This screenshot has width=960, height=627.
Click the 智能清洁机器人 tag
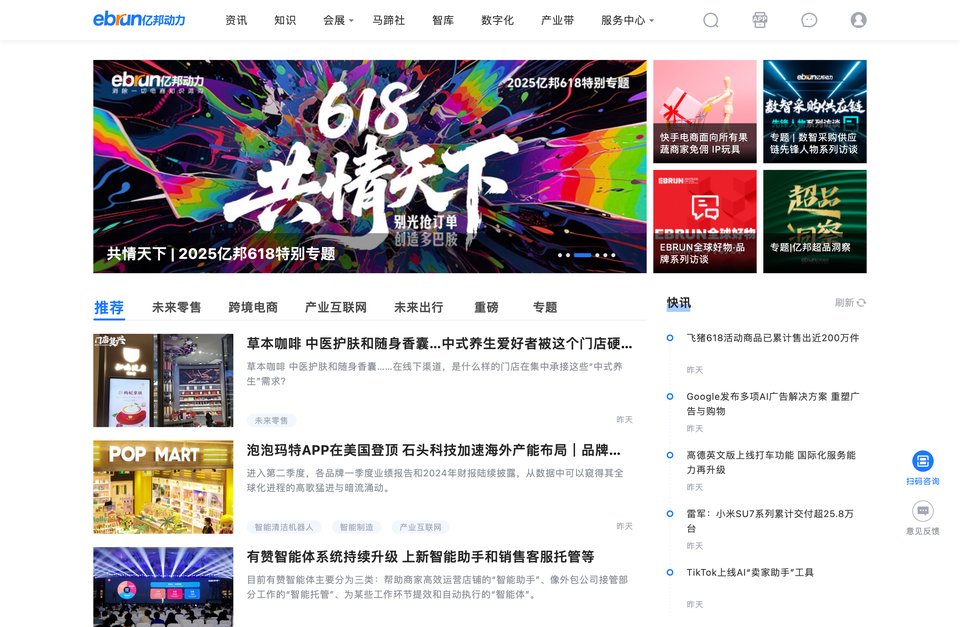tap(283, 527)
